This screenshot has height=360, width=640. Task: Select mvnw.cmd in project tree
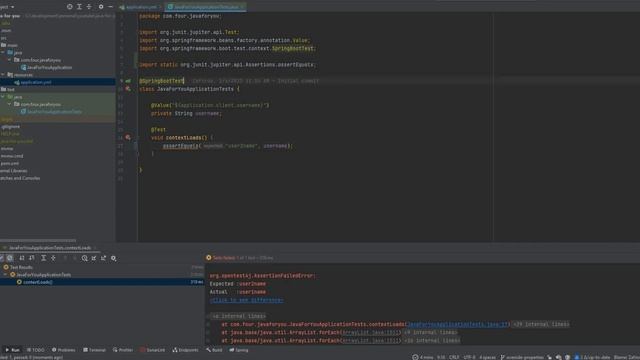click(x=12, y=156)
